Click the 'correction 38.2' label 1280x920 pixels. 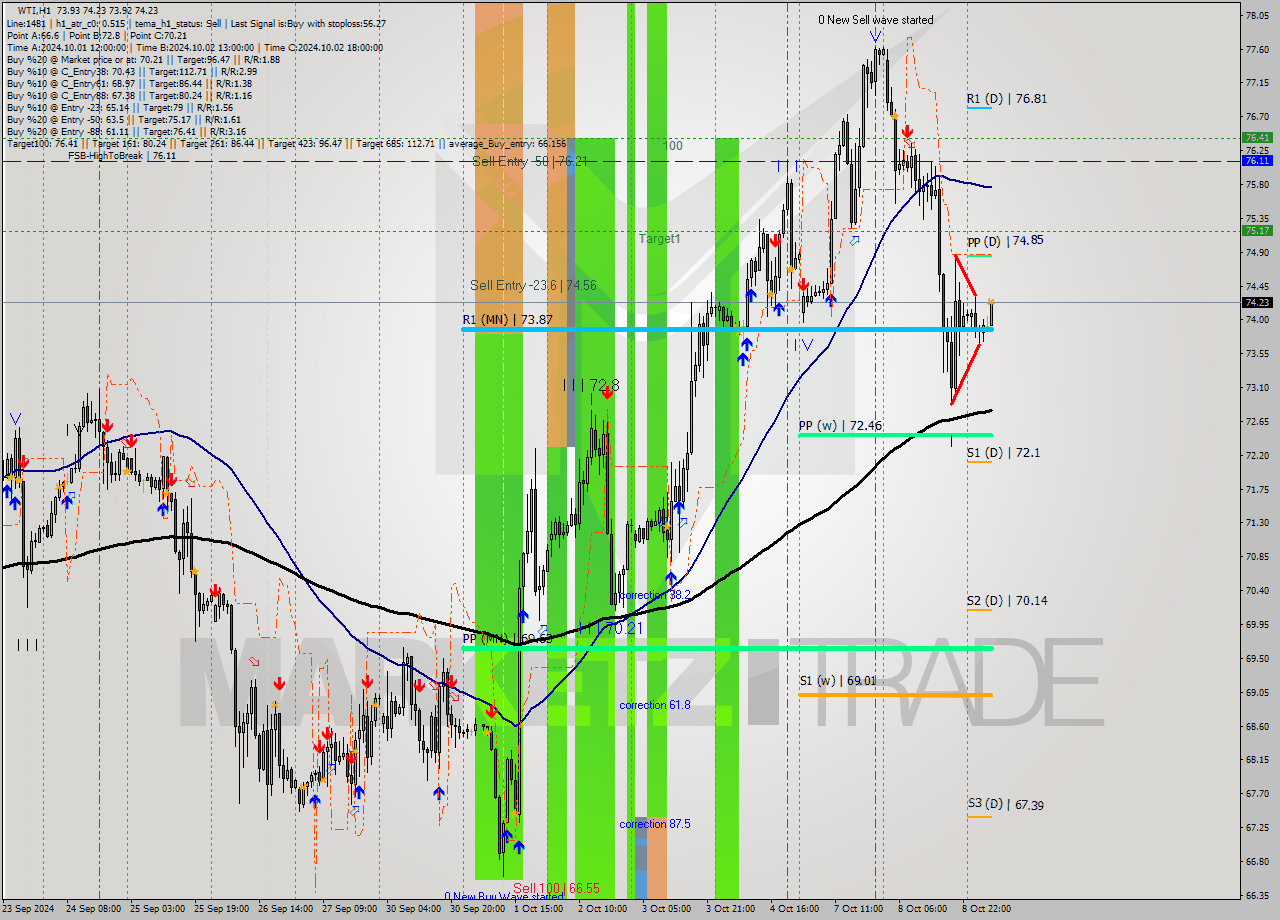(655, 595)
